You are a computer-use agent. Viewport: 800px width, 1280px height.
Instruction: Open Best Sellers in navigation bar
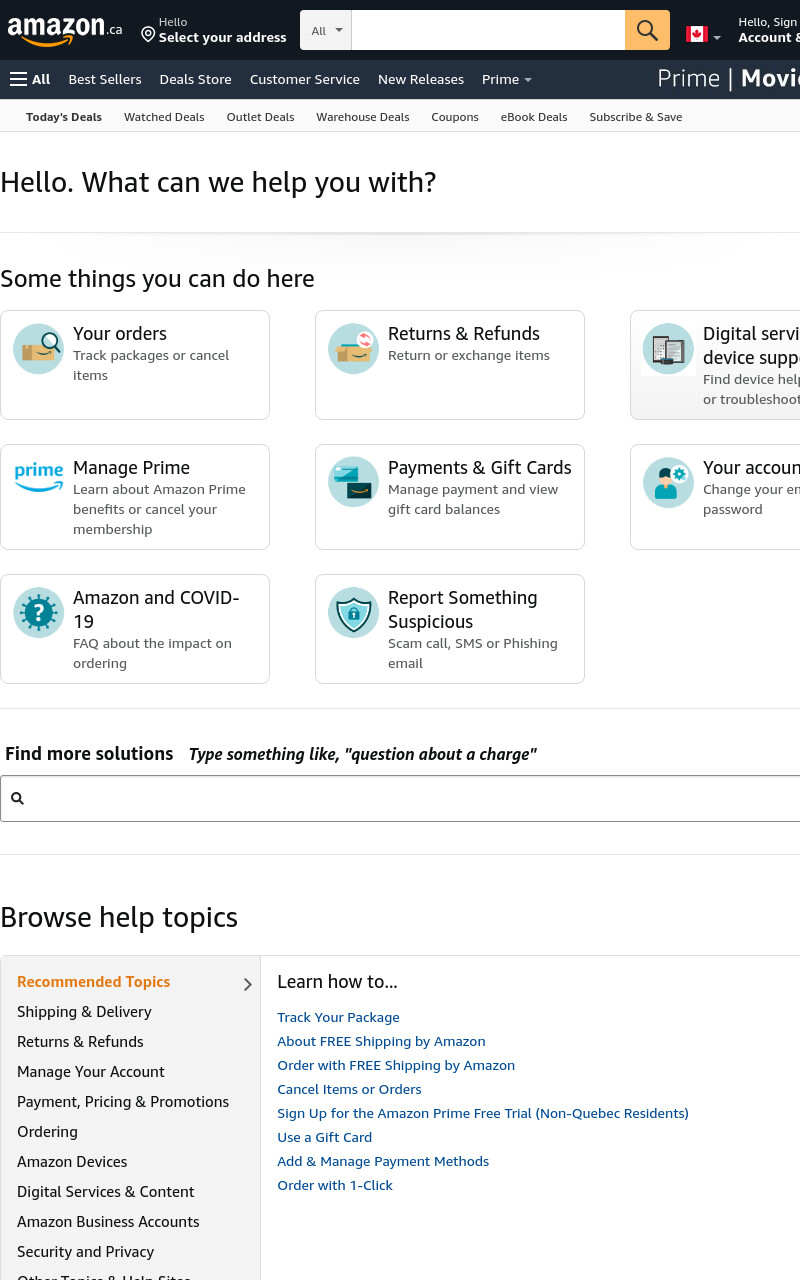[x=105, y=79]
